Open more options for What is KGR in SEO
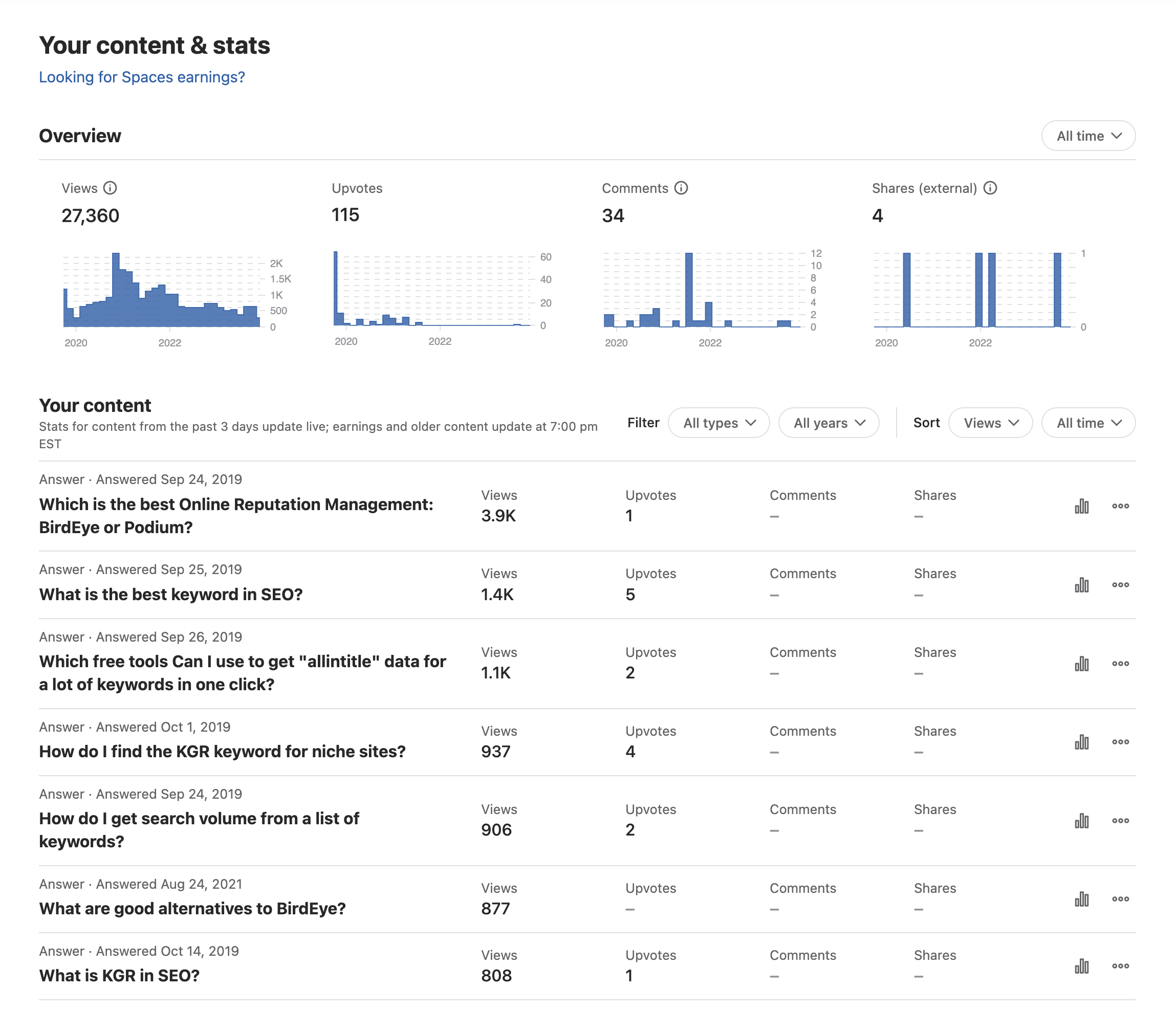This screenshot has height=1010, width=1176. (x=1120, y=967)
